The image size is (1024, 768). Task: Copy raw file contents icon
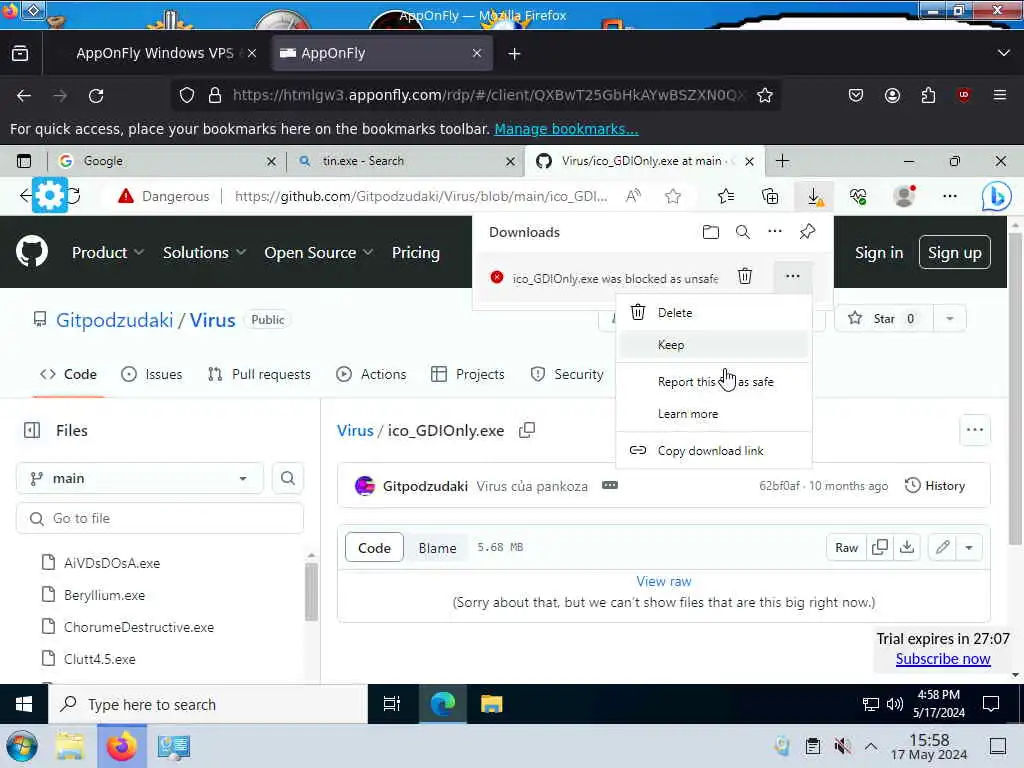(x=880, y=547)
